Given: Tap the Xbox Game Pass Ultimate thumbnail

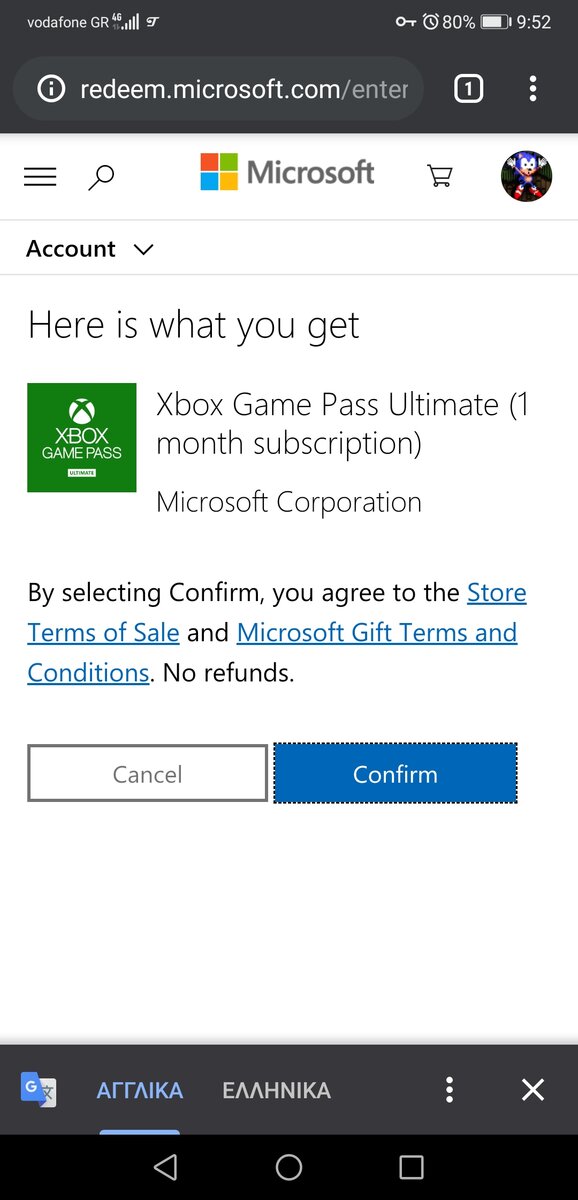Looking at the screenshot, I should (x=81, y=437).
